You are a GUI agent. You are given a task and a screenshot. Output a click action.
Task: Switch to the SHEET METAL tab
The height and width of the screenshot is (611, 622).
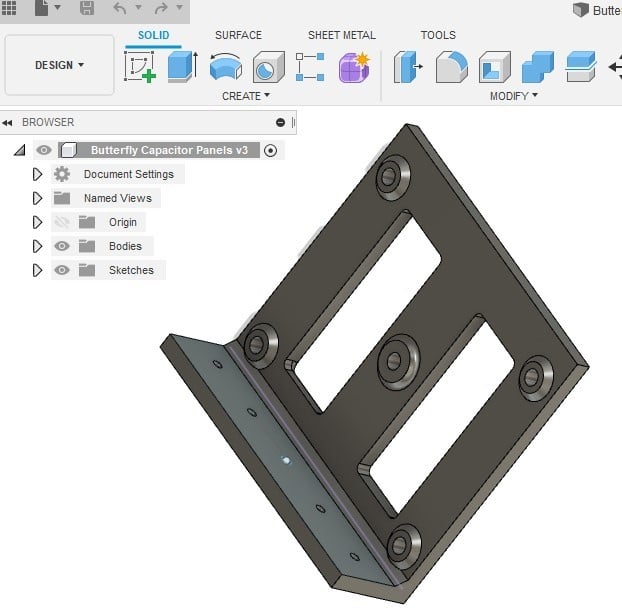click(x=342, y=35)
